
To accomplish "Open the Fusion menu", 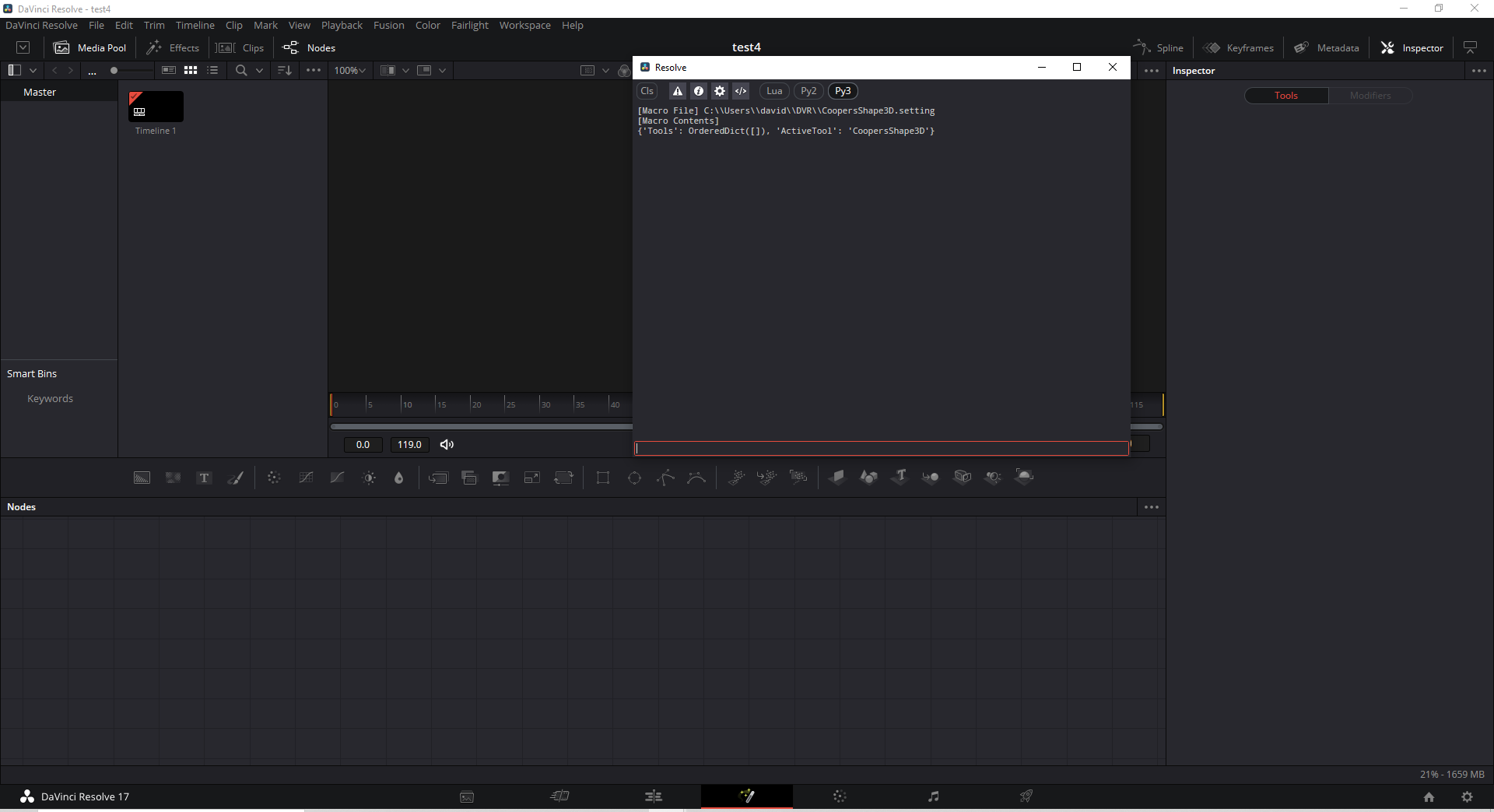I will [388, 25].
